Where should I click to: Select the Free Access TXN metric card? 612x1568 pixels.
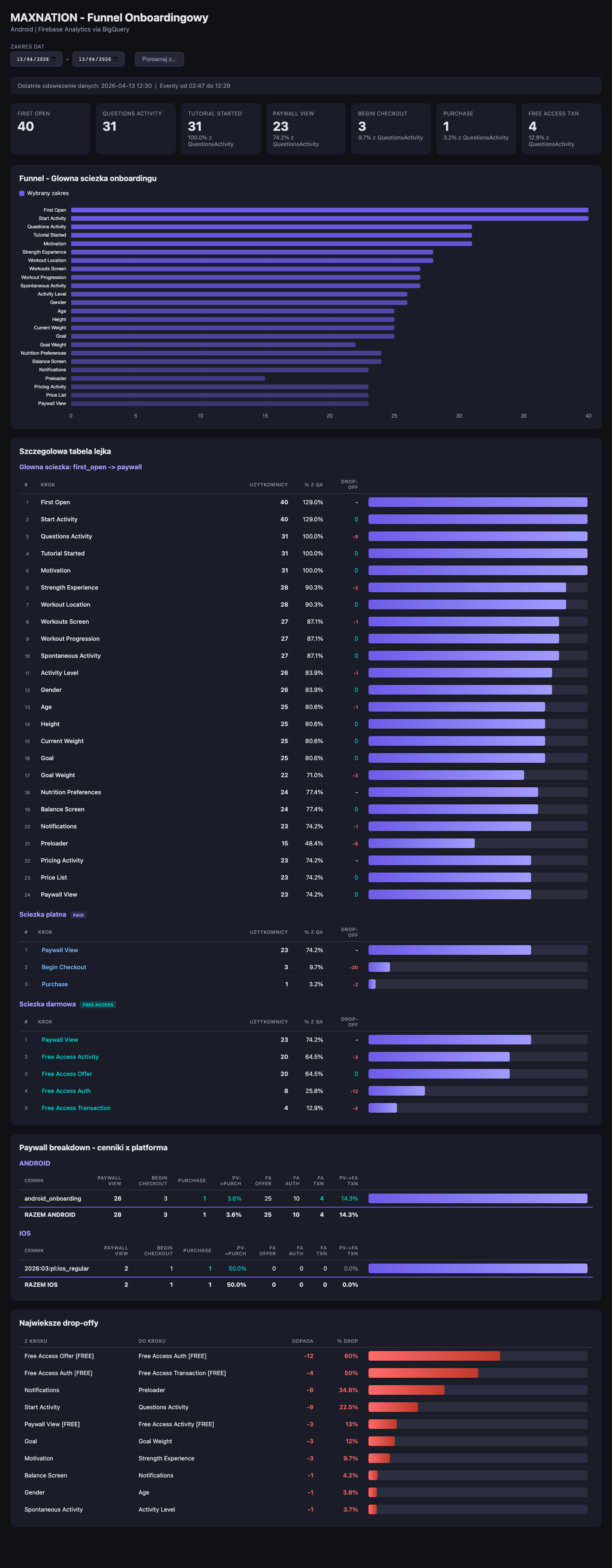[561, 129]
